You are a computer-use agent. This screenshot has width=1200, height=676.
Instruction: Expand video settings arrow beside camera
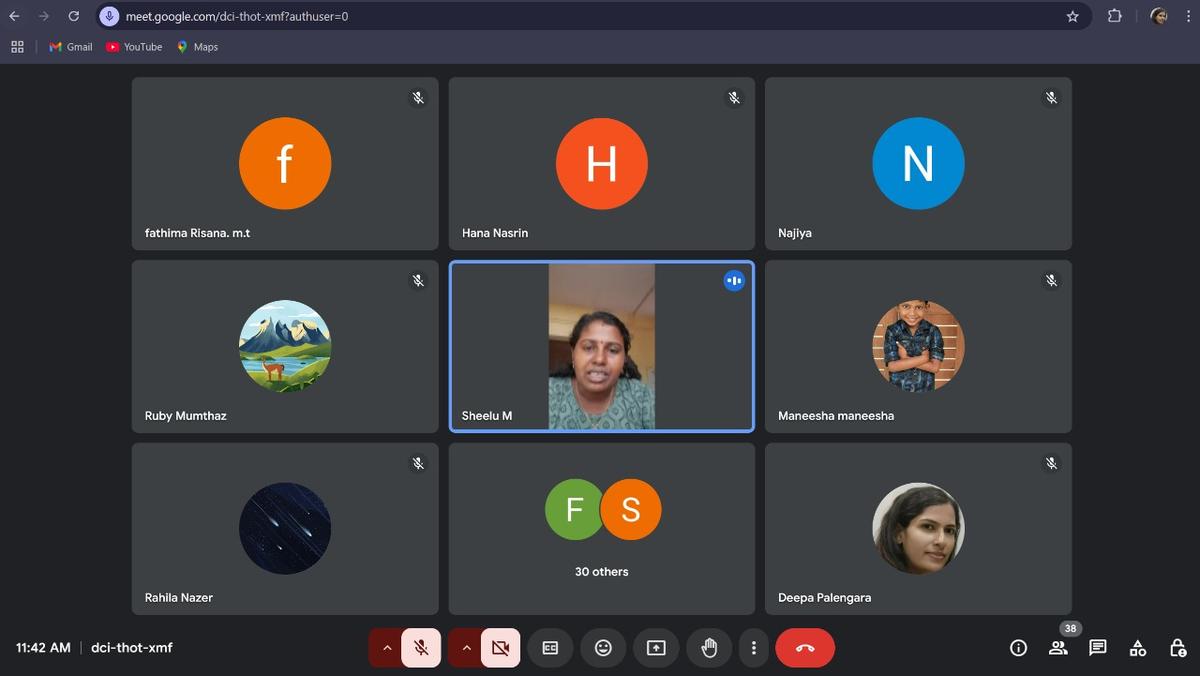point(465,648)
